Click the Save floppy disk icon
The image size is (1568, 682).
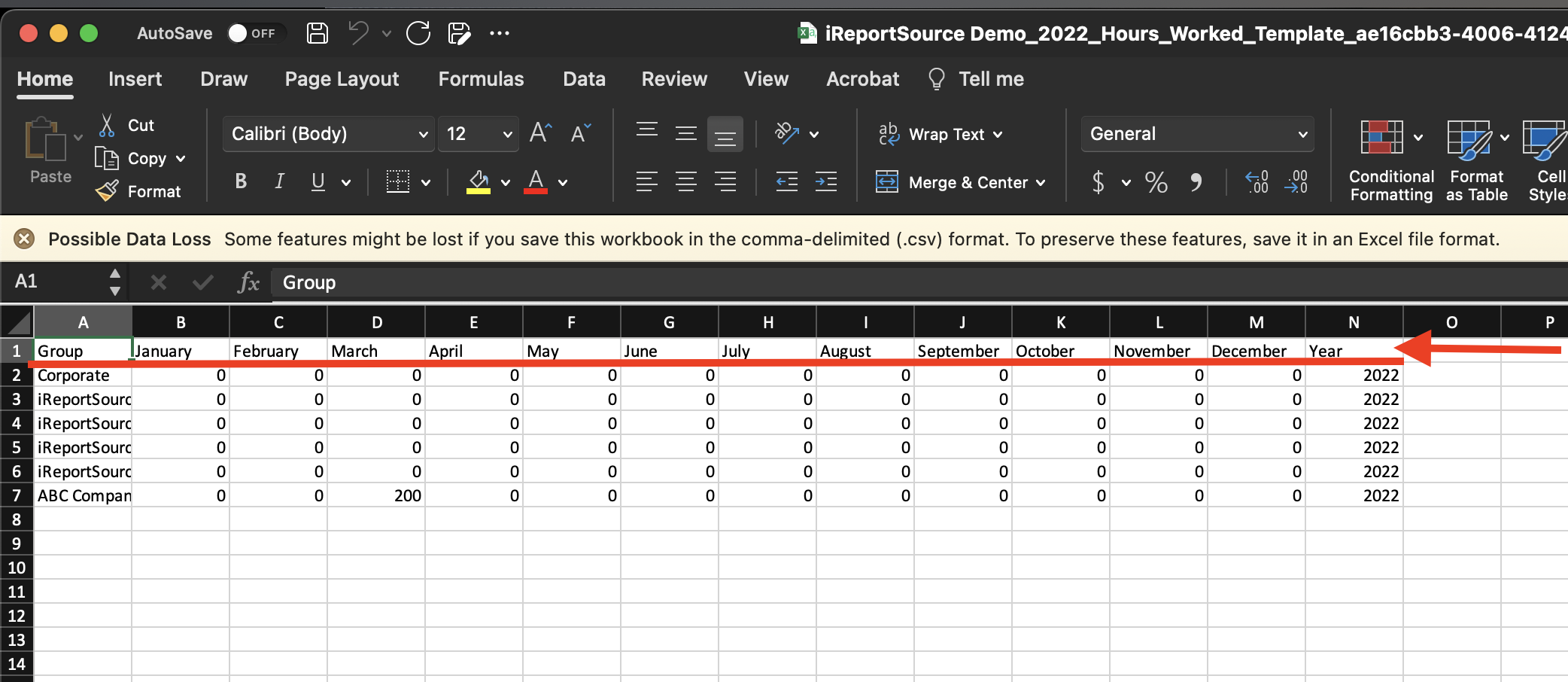[x=318, y=33]
